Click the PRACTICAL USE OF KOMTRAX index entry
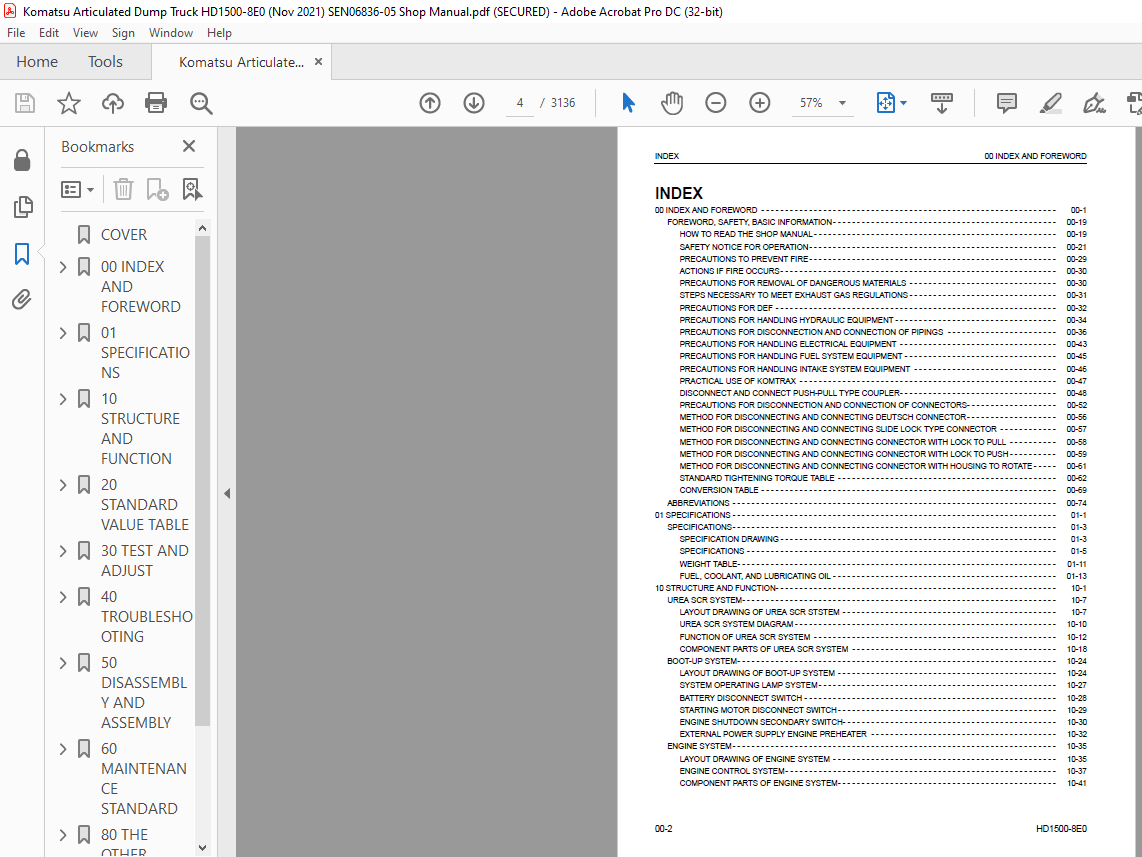 [x=738, y=381]
